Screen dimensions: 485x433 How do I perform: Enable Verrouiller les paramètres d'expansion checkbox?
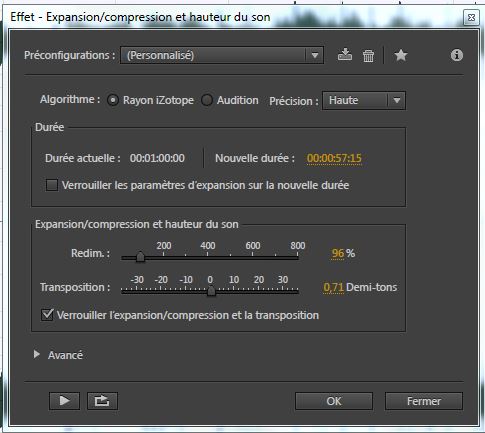(x=52, y=185)
